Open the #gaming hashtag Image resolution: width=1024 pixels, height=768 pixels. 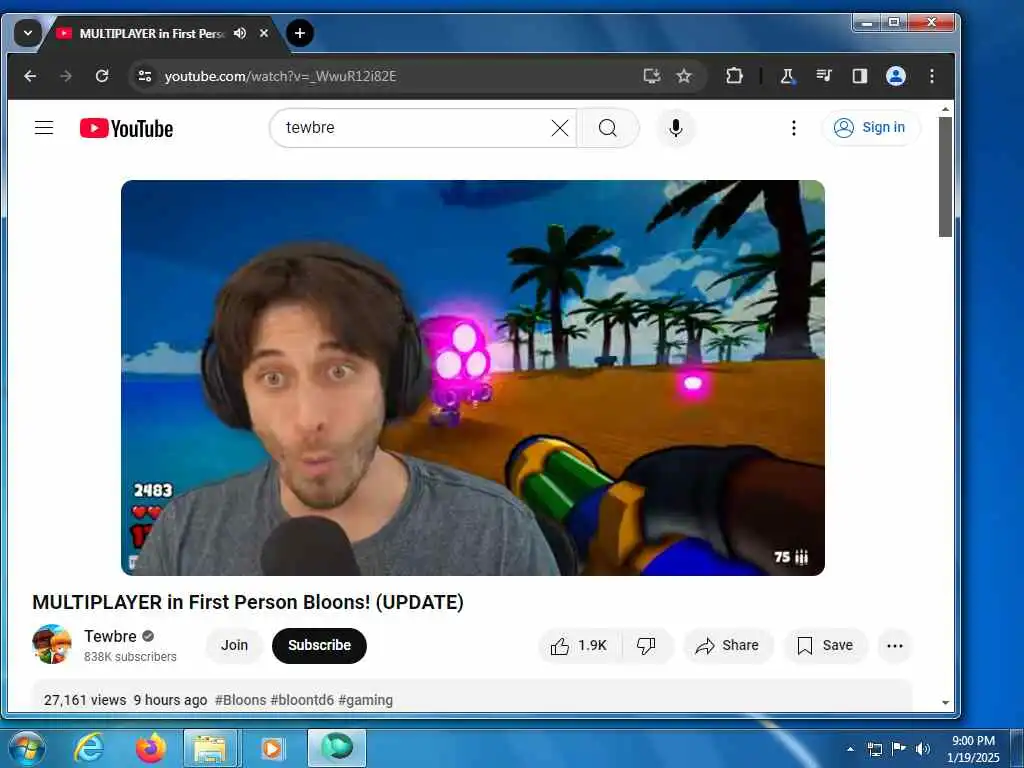[x=366, y=700]
